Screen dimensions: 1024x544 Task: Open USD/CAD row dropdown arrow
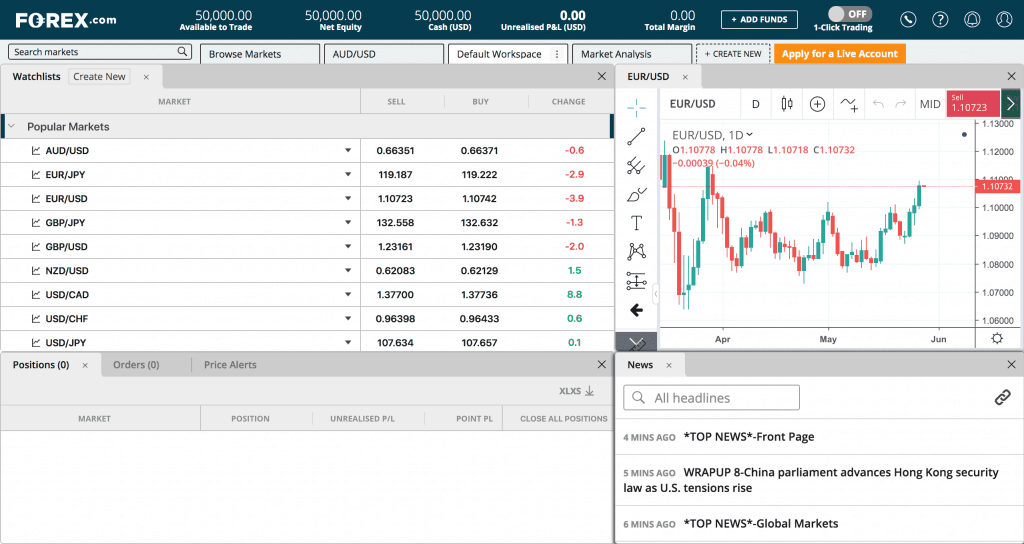[348, 295]
